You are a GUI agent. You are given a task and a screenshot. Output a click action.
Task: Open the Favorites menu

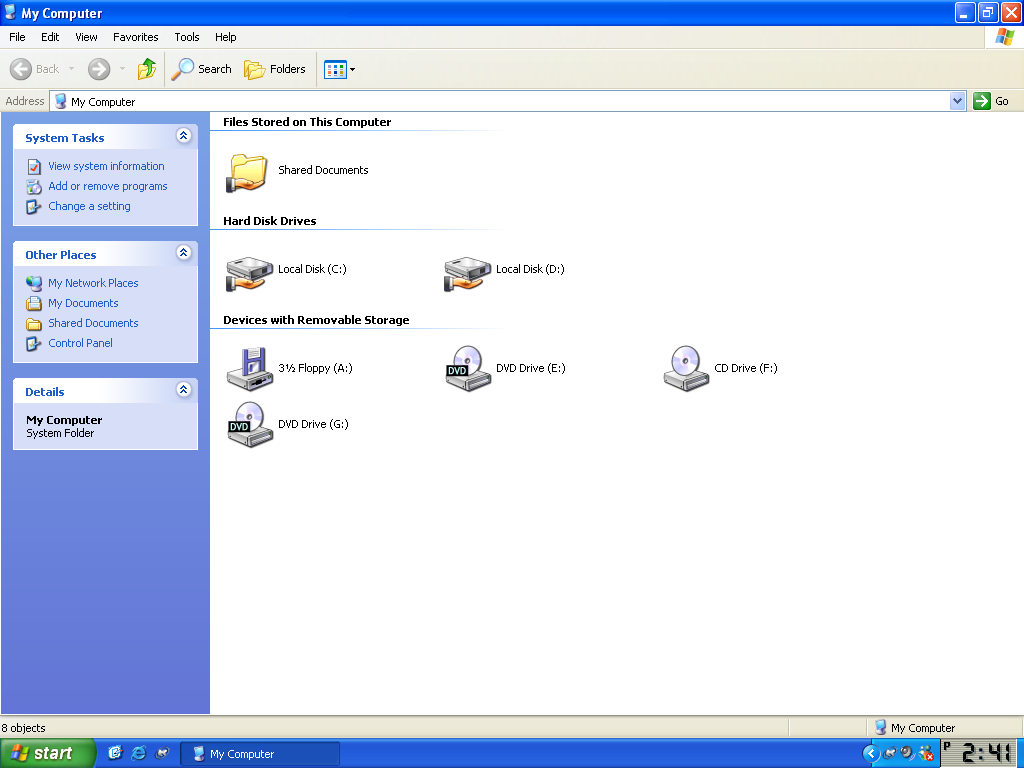(135, 37)
